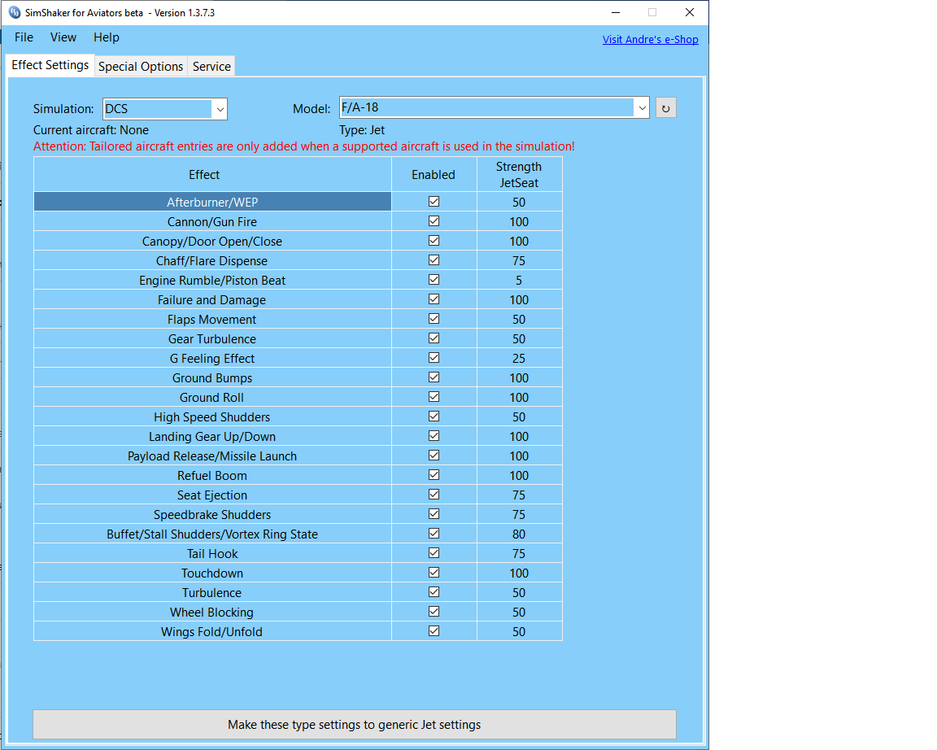Uncheck Canopy/Door Open/Close enabled box
937x750 pixels.
click(x=434, y=240)
